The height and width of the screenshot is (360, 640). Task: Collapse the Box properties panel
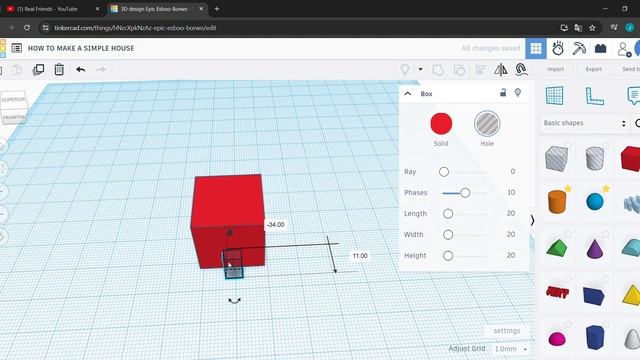(x=407, y=93)
